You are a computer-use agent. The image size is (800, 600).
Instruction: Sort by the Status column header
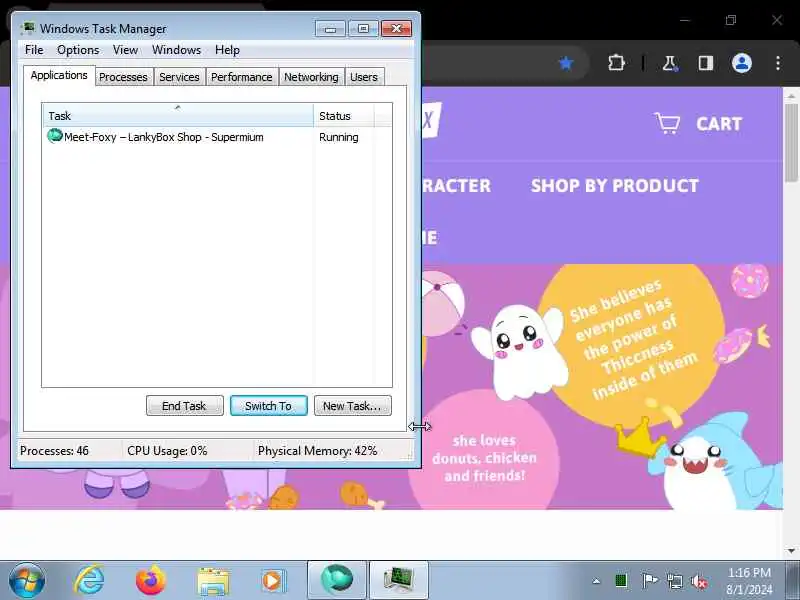[344, 115]
